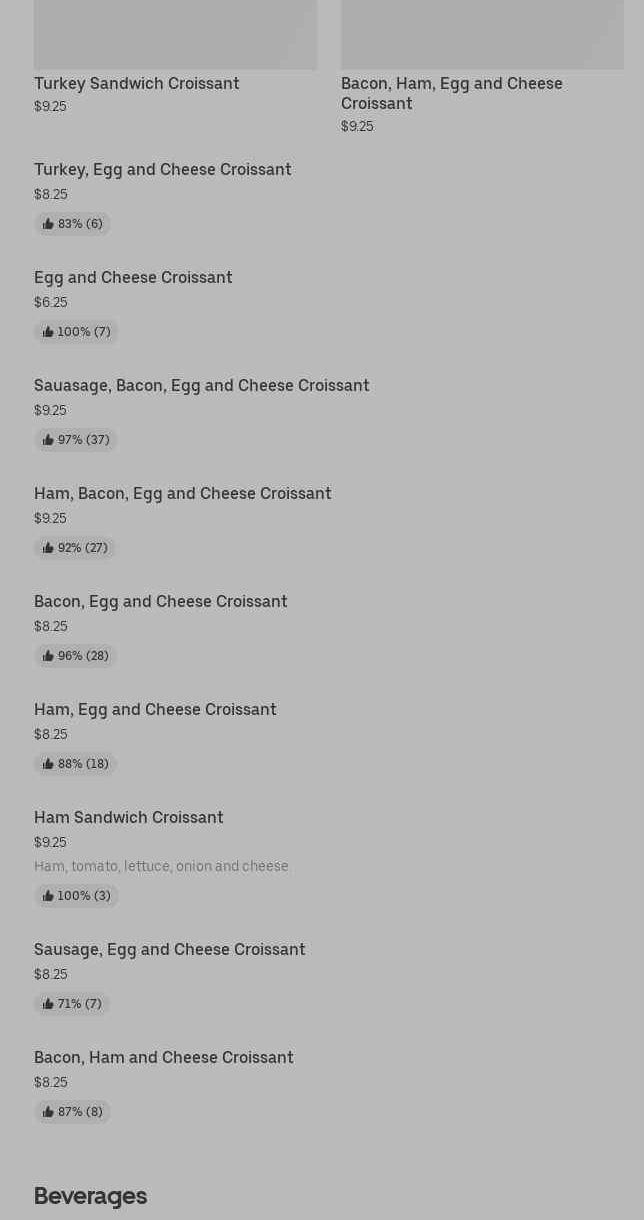Select Sausage, Egg and Cheese Croissant title
Screen dimensions: 644x1220
pyautogui.click(x=169, y=949)
